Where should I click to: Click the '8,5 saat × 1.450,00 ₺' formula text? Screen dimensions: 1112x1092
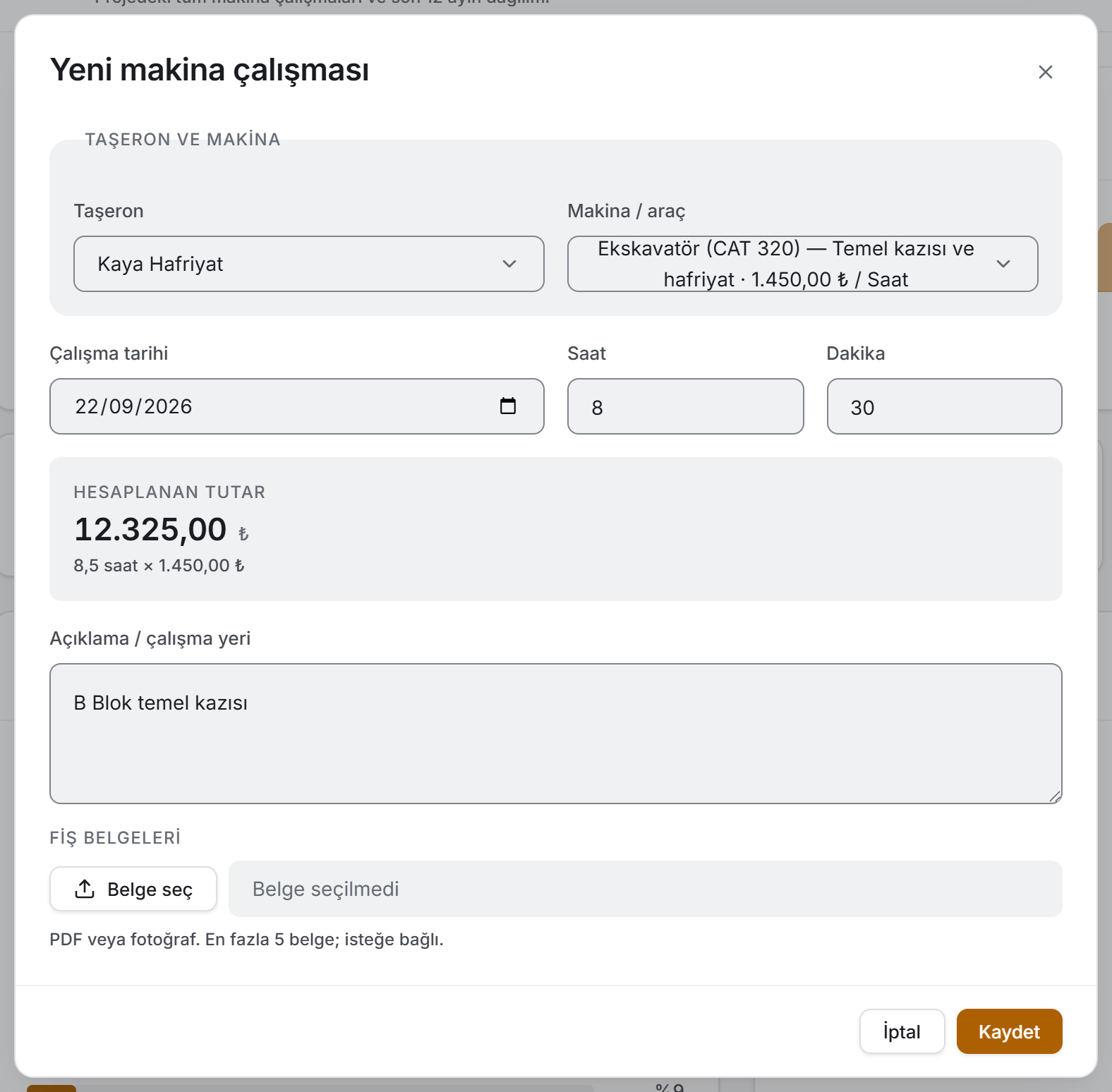click(x=159, y=566)
